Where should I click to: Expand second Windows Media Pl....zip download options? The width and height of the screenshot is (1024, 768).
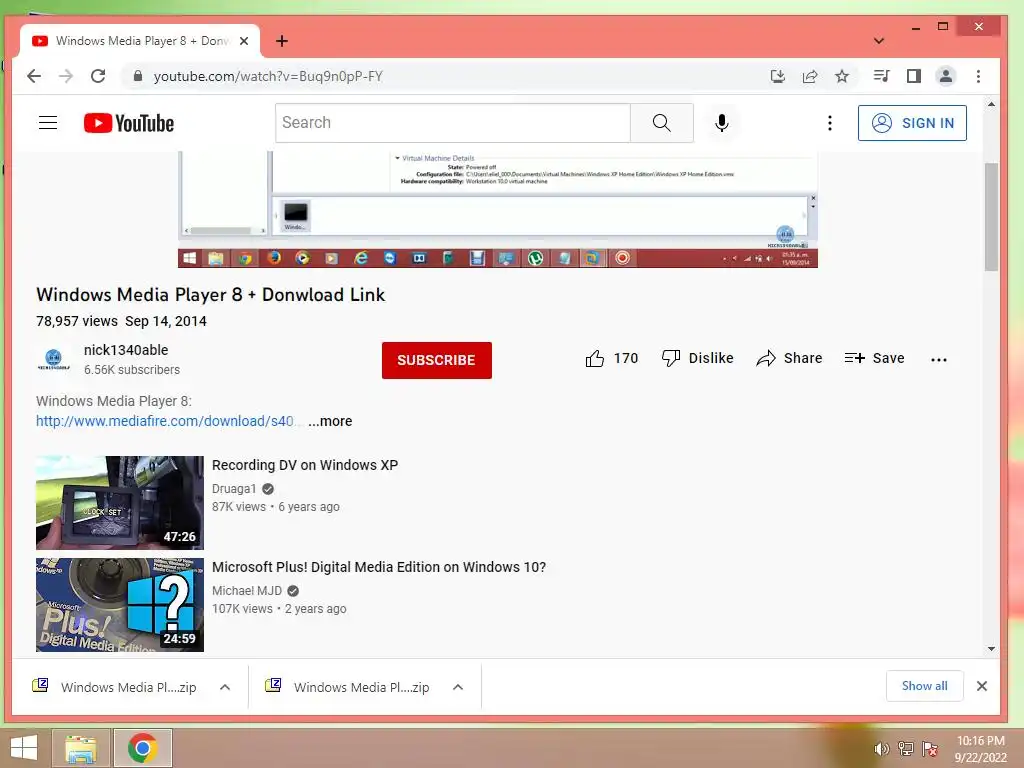[x=458, y=687]
